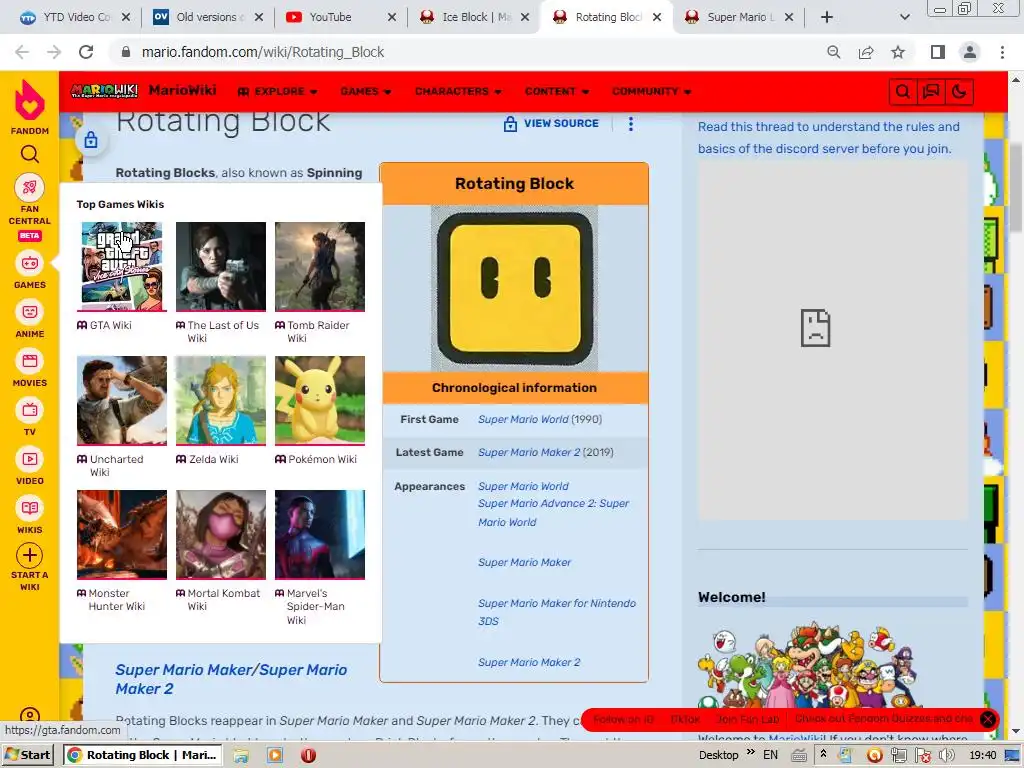Share this page via the share icon
Viewport: 1024px width, 768px height.
tap(866, 52)
